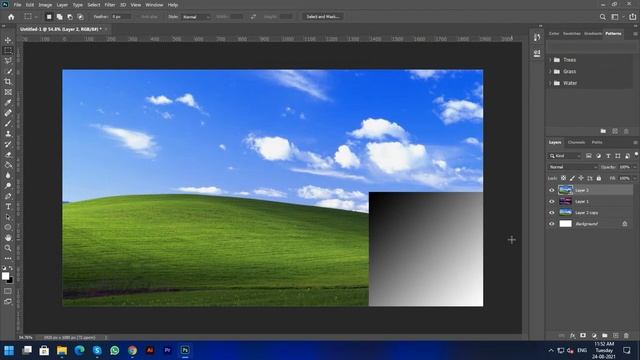Select the Rectangular Marquee tool in toolbar

pyautogui.click(x=8, y=50)
